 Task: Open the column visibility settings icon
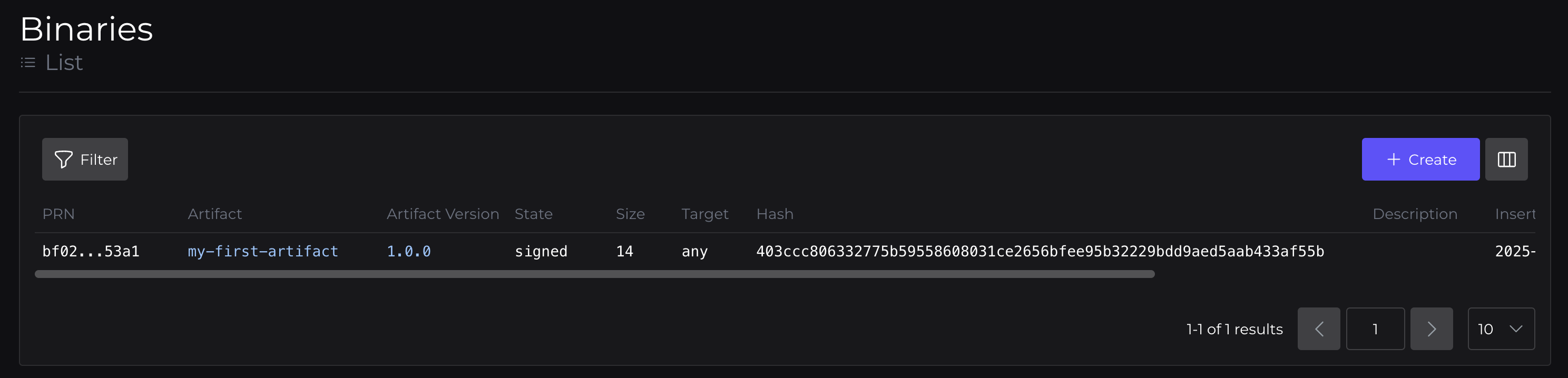1506,160
